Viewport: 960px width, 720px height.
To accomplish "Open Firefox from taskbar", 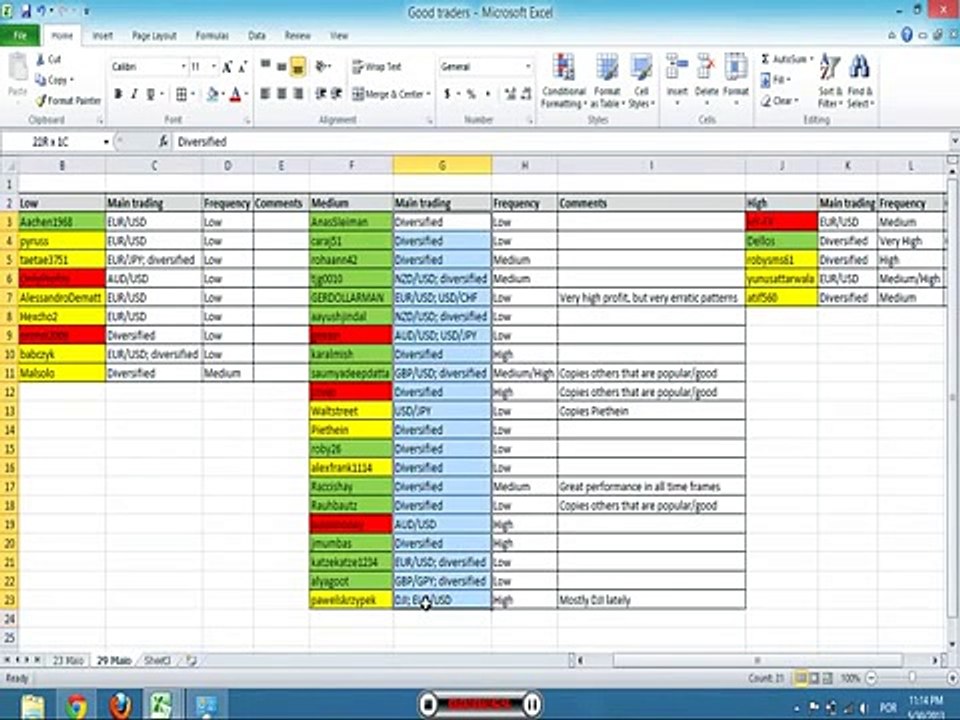I will pyautogui.click(x=121, y=705).
